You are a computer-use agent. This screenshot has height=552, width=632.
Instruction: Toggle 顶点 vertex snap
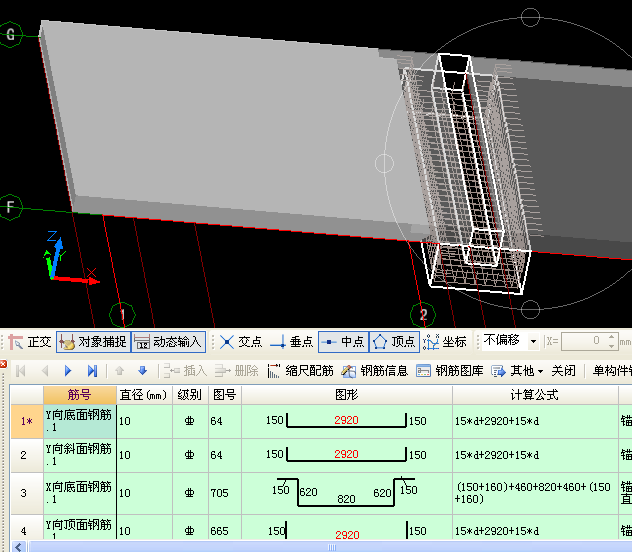point(394,342)
